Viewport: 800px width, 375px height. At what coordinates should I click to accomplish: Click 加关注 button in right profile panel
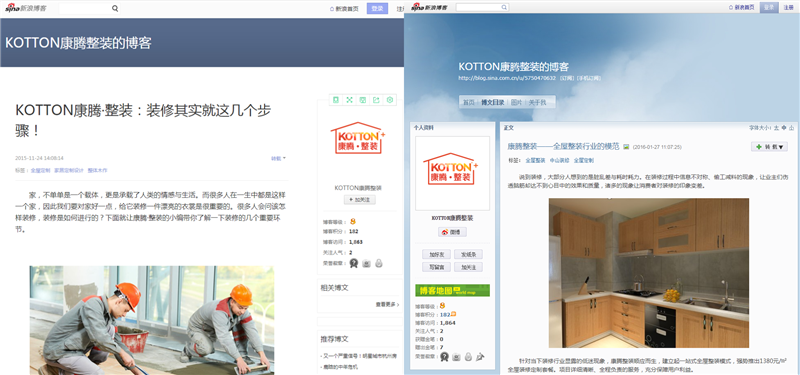pos(468,267)
